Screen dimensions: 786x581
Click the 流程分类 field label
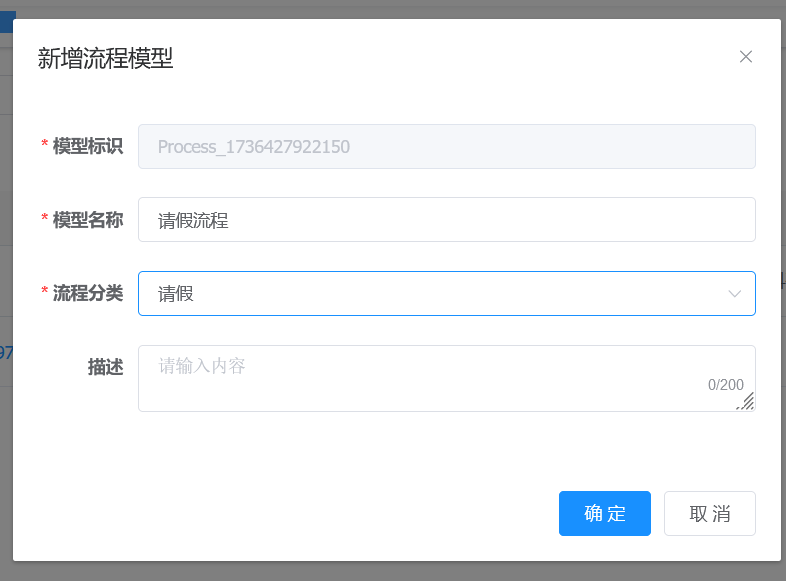(88, 294)
